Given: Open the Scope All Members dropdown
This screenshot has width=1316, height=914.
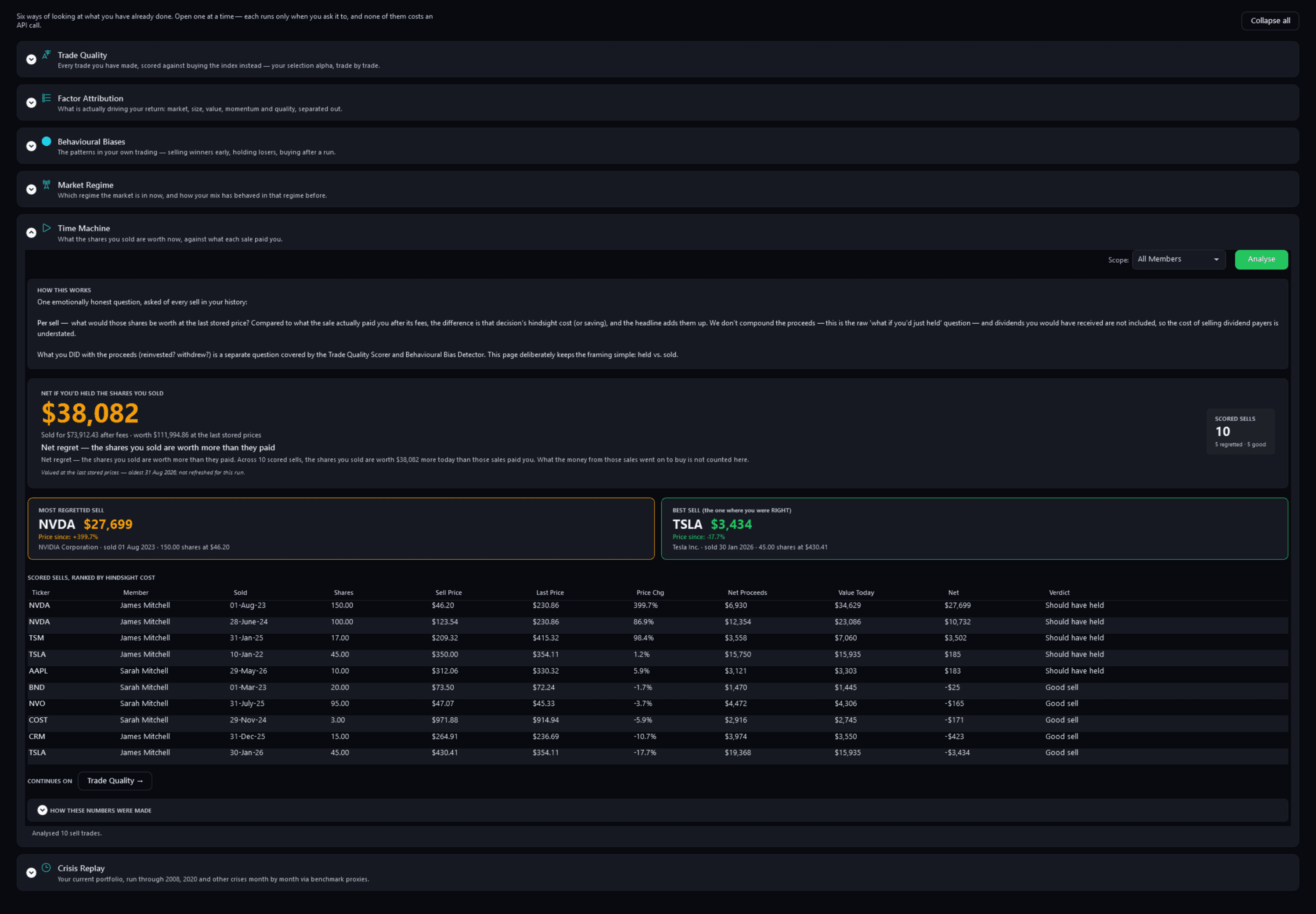Looking at the screenshot, I should pos(1179,260).
